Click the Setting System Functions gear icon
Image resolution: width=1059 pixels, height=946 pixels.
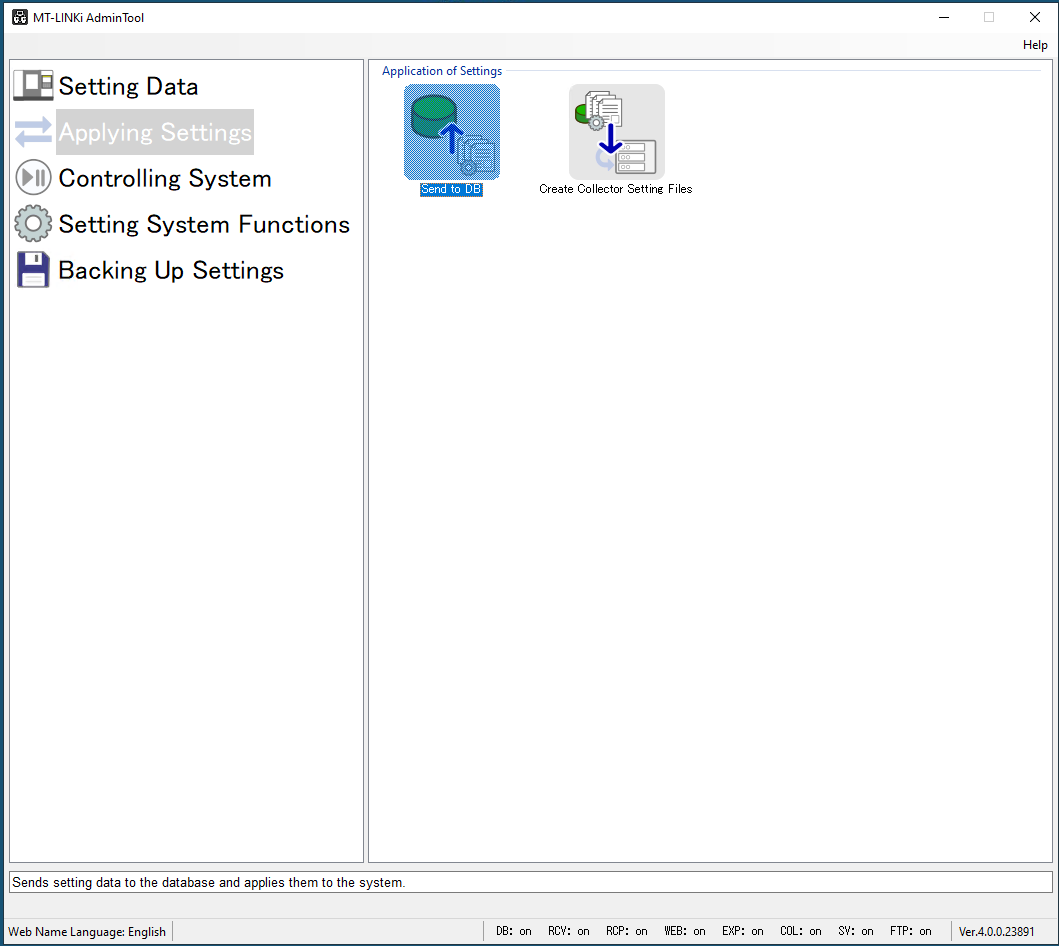coord(33,224)
